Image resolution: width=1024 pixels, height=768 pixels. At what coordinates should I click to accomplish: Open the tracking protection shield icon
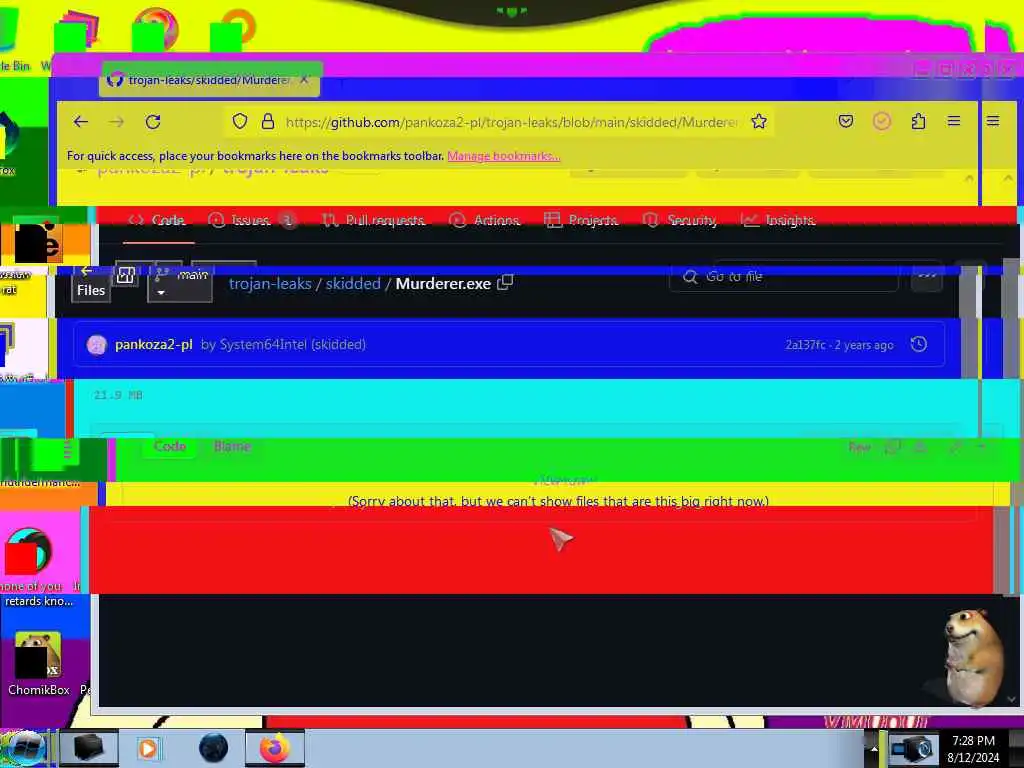coord(240,121)
